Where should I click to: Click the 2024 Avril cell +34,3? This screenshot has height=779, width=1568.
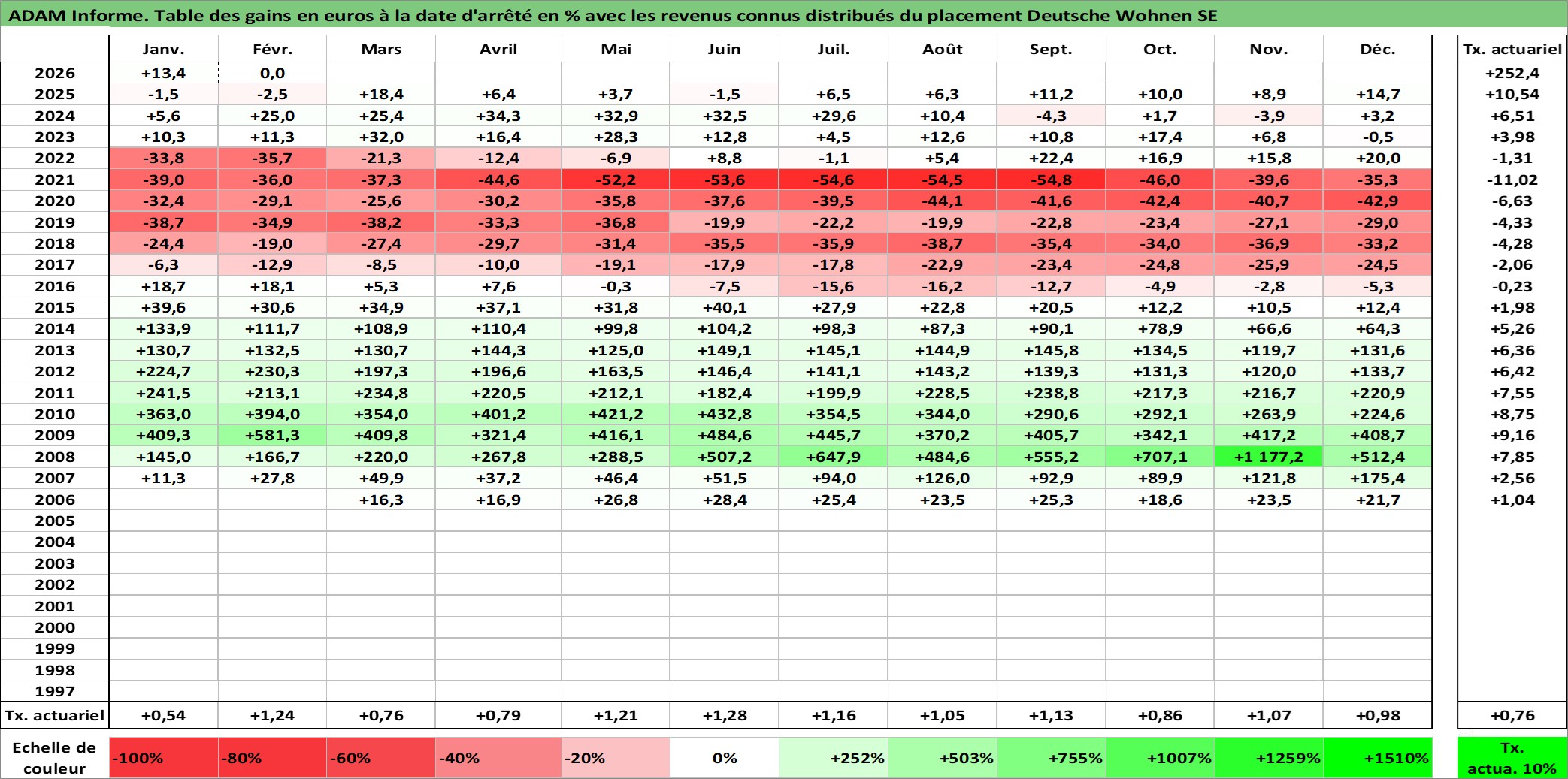click(x=498, y=116)
